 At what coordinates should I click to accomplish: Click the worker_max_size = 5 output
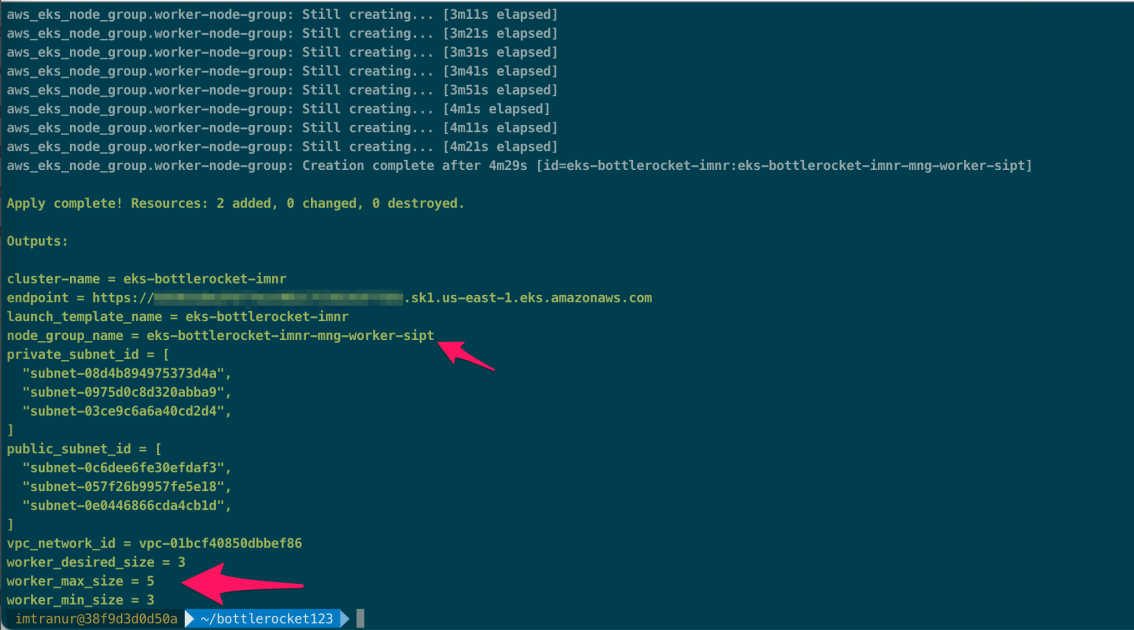coord(80,581)
